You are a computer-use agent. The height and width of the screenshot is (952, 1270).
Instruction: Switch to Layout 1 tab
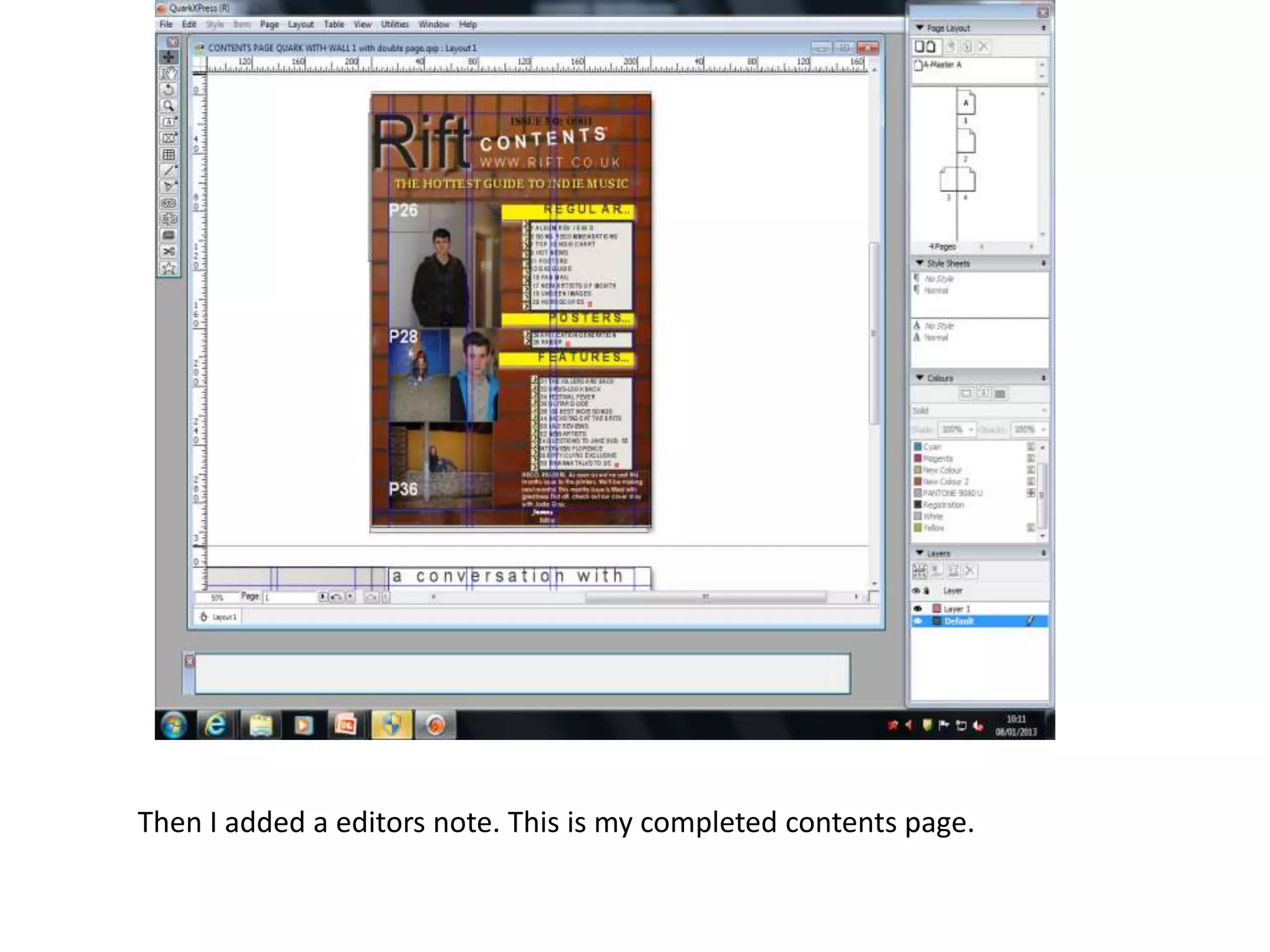point(218,617)
